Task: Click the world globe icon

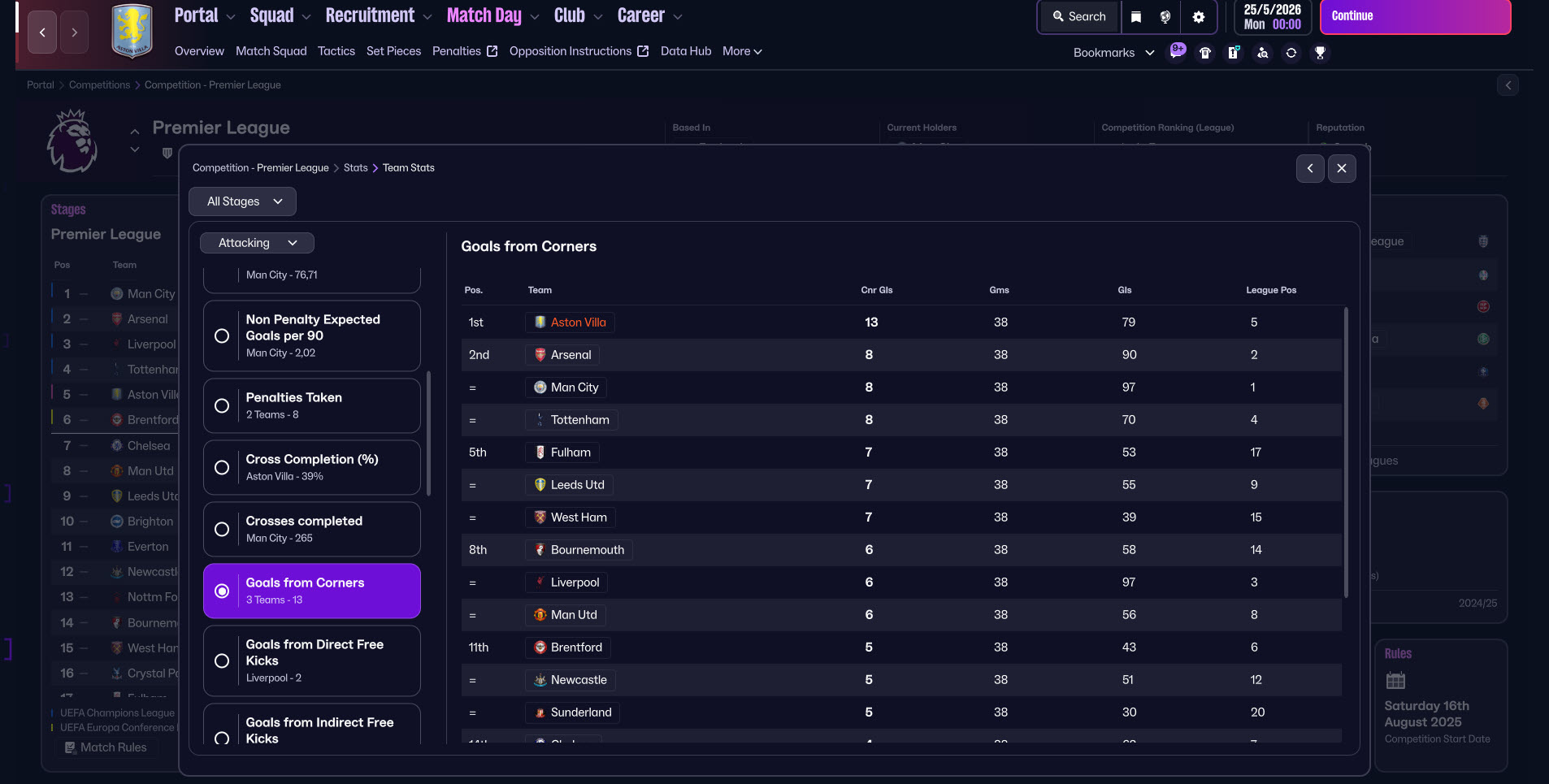Action: pyautogui.click(x=1165, y=17)
